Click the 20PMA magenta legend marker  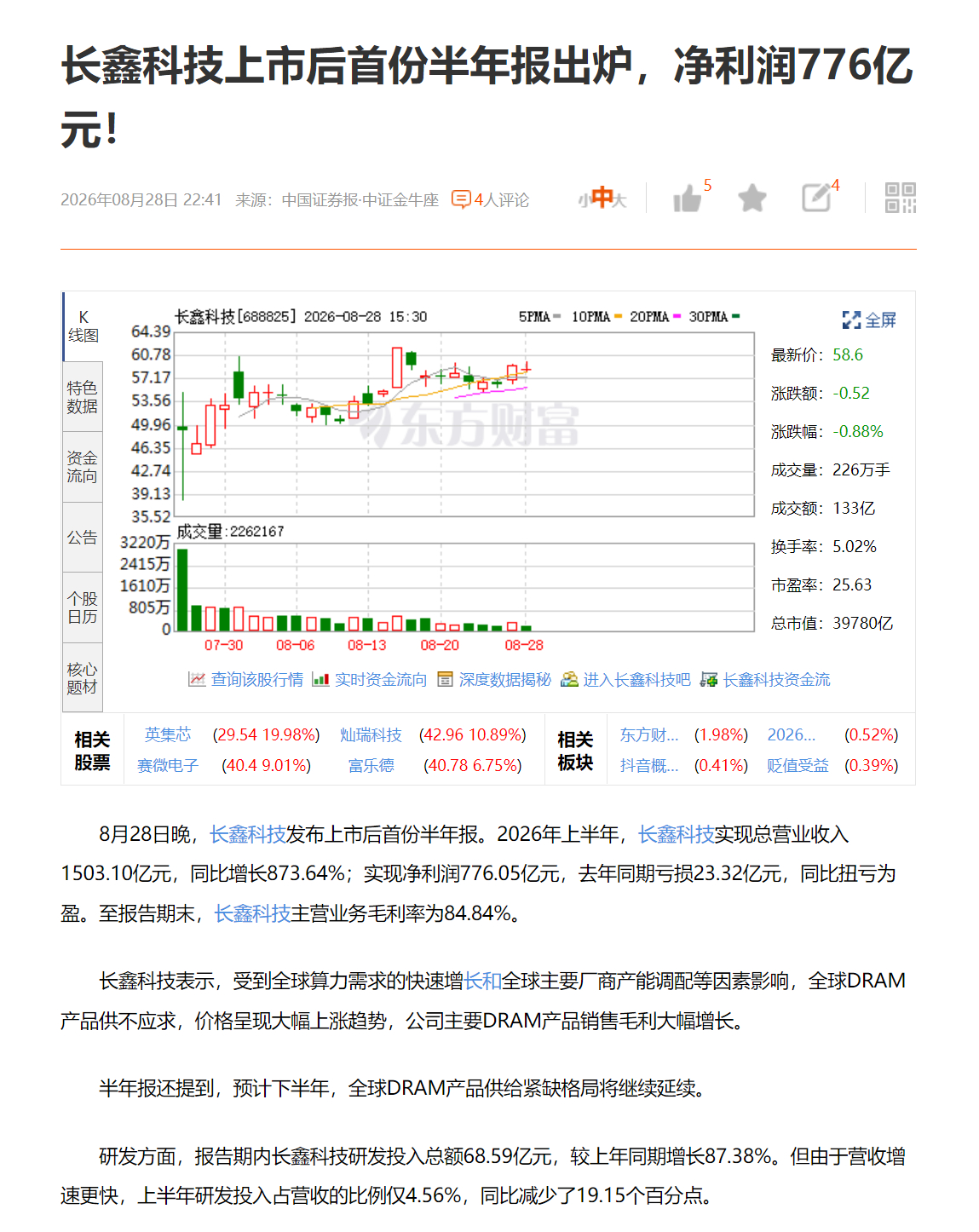(x=677, y=316)
